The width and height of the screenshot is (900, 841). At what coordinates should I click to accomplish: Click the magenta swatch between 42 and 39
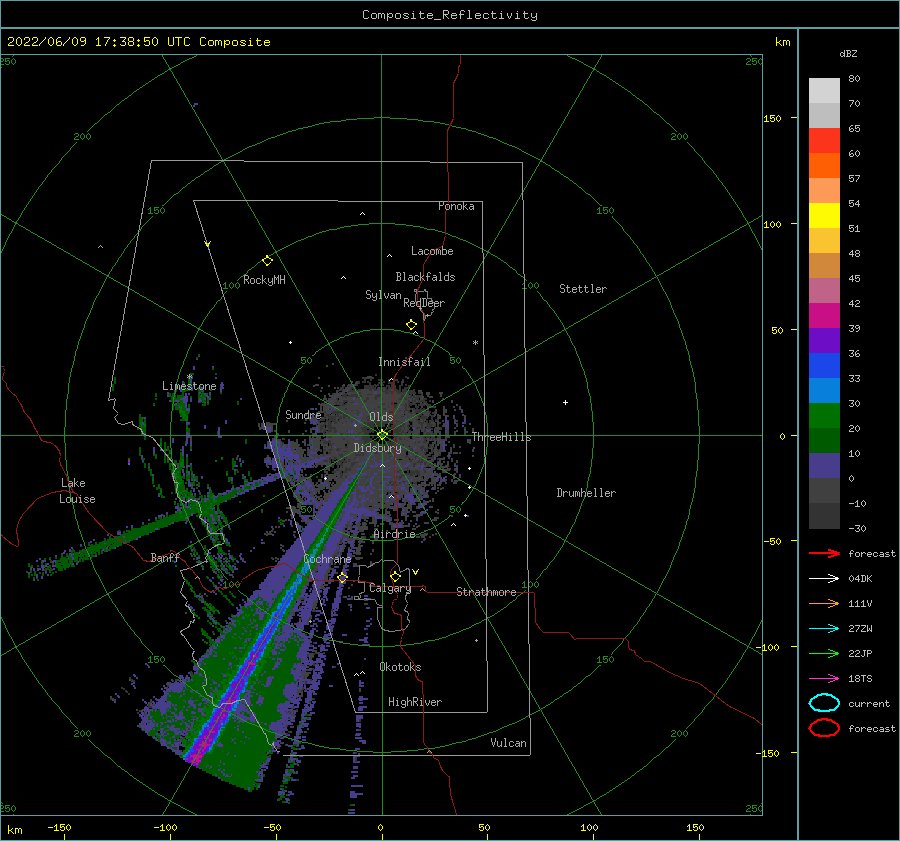(824, 316)
